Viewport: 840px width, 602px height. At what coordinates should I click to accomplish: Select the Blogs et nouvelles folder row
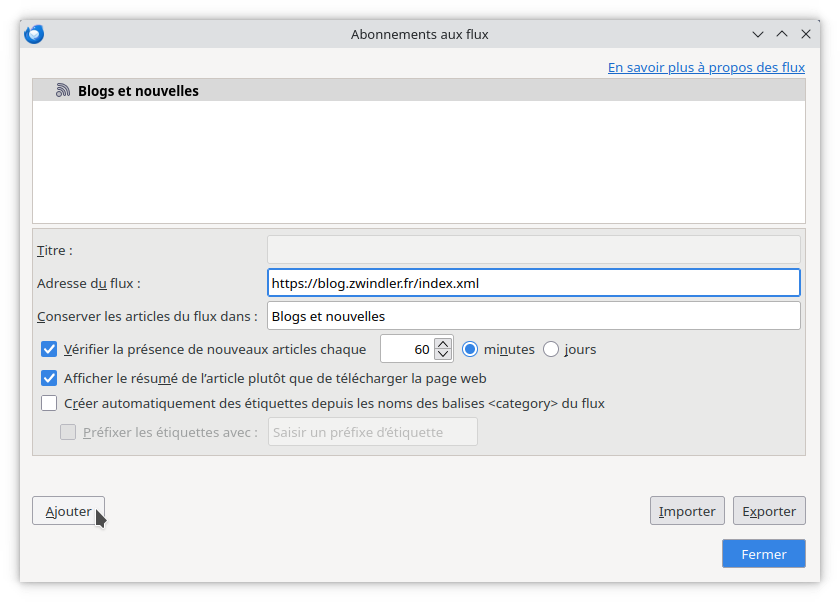(138, 91)
